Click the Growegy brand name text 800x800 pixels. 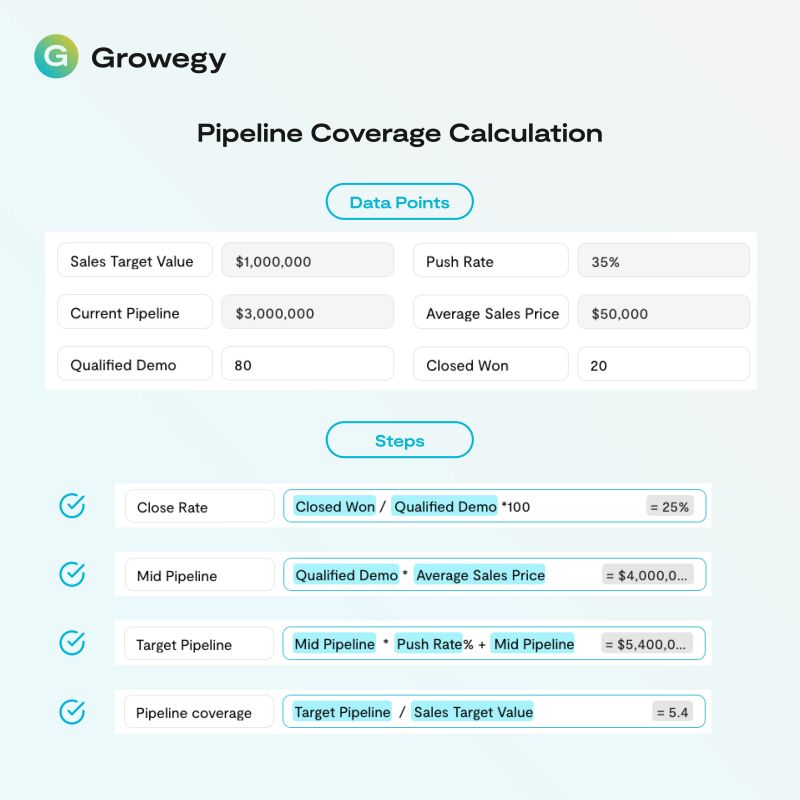point(158,58)
